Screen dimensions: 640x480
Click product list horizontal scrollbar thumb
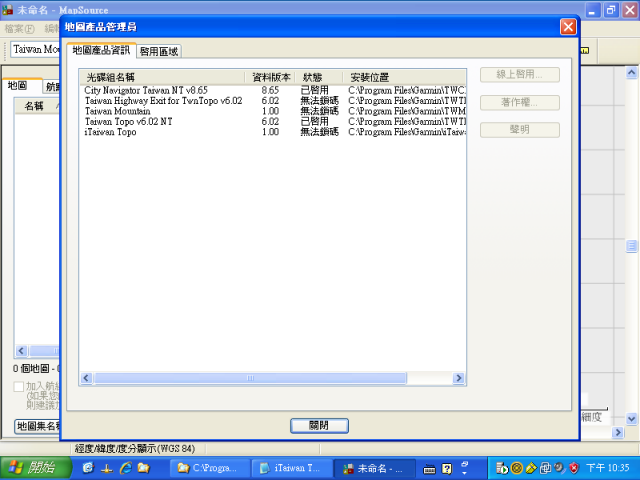point(250,378)
